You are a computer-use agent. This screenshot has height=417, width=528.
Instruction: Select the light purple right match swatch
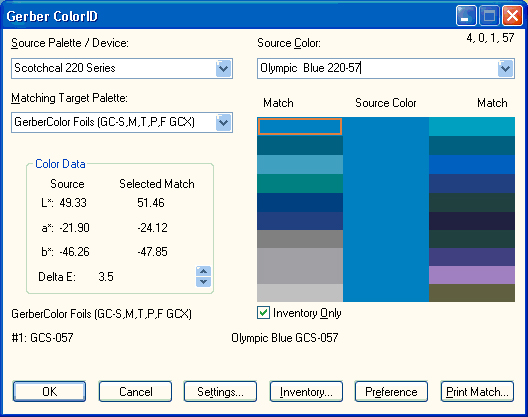472,275
